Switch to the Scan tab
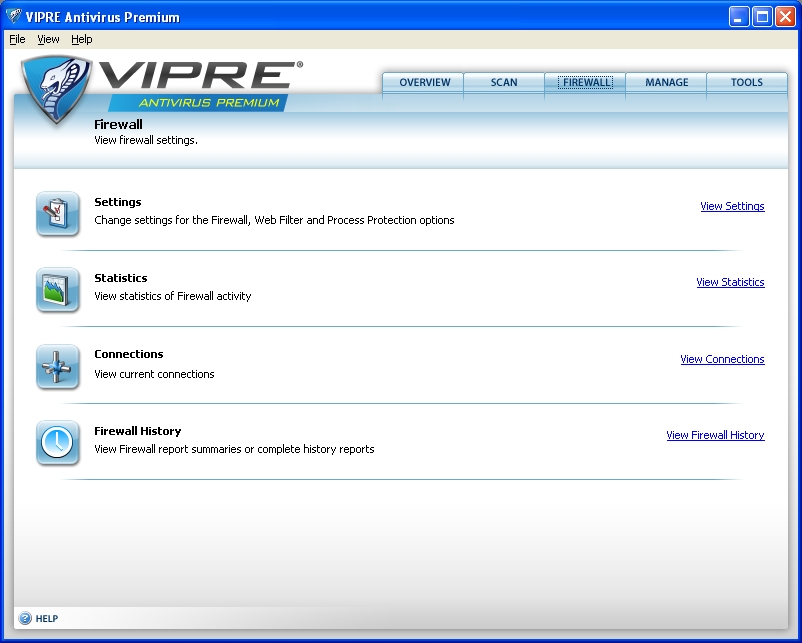Image resolution: width=802 pixels, height=643 pixels. tap(504, 82)
